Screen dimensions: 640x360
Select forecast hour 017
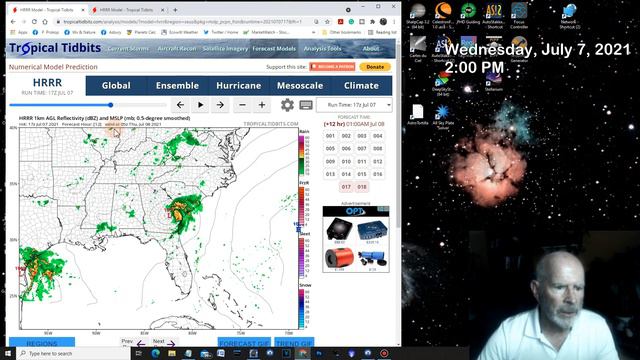click(346, 187)
